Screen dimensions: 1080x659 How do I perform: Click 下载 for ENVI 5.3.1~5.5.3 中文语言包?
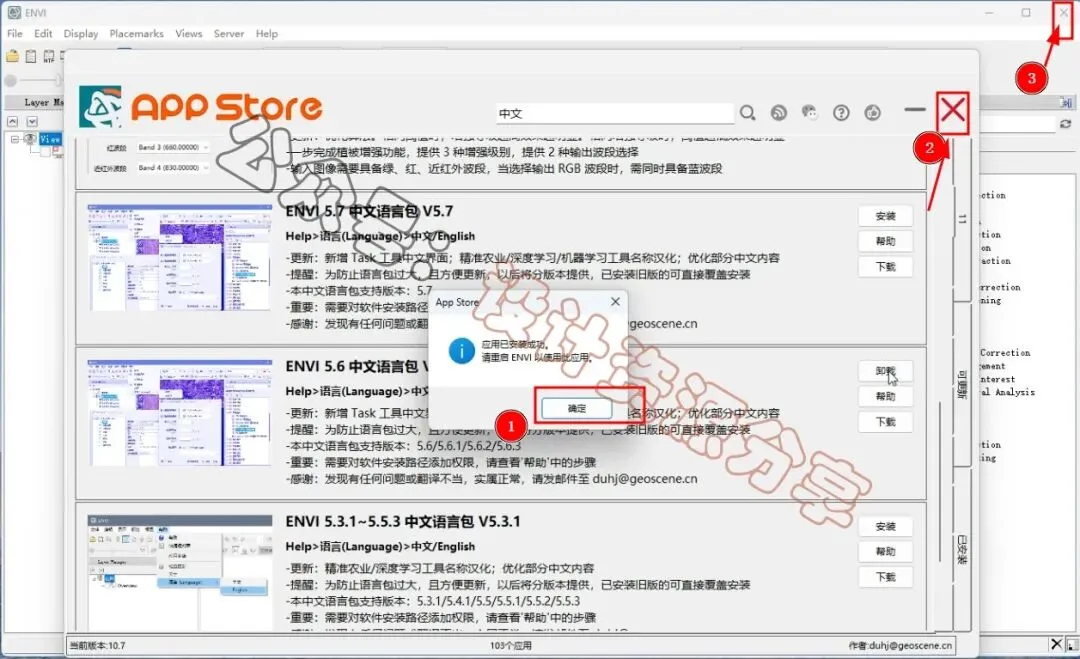(x=885, y=576)
